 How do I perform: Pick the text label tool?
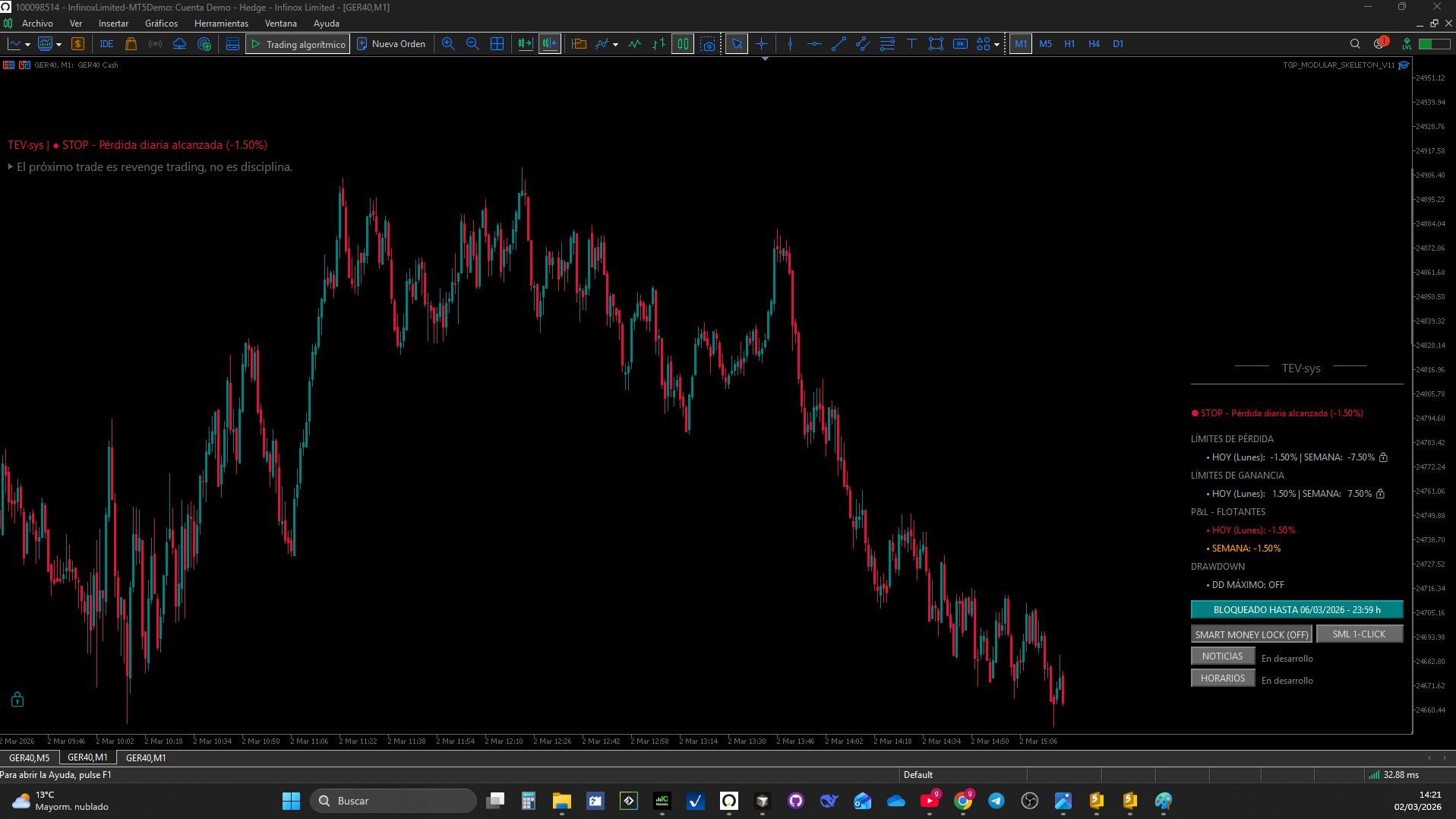pos(911,44)
